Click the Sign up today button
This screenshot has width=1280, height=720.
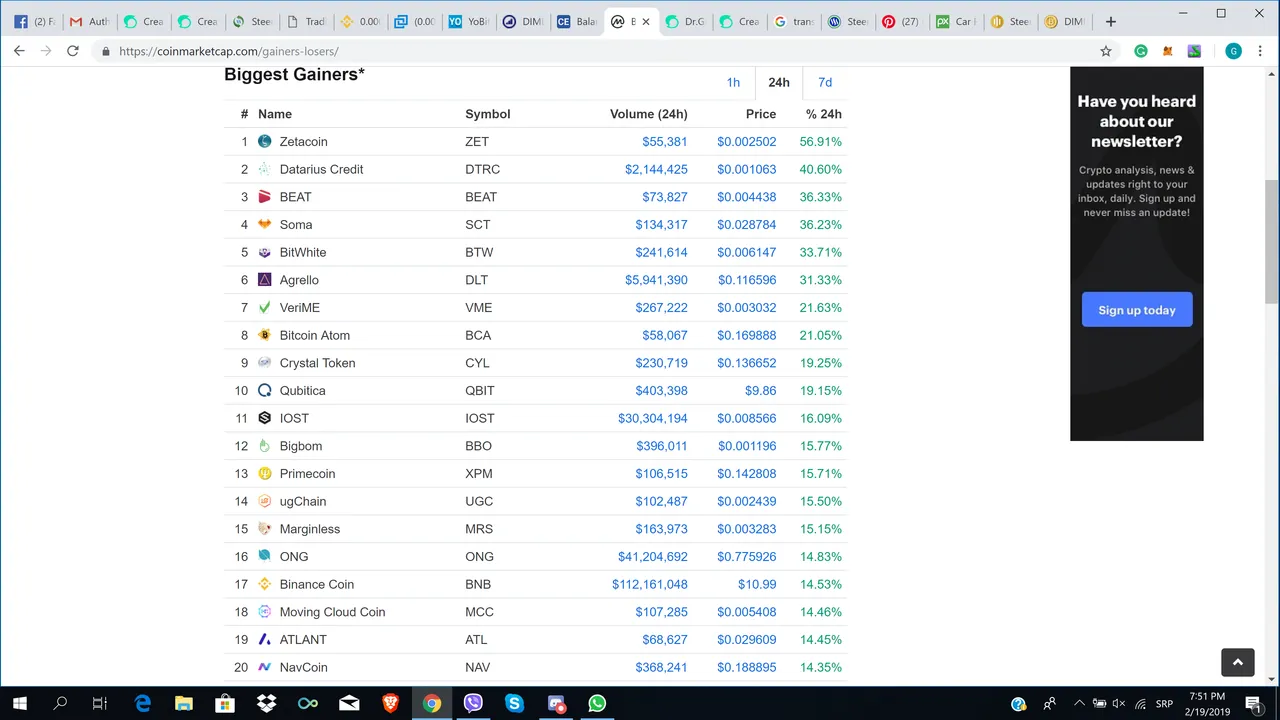point(1137,310)
